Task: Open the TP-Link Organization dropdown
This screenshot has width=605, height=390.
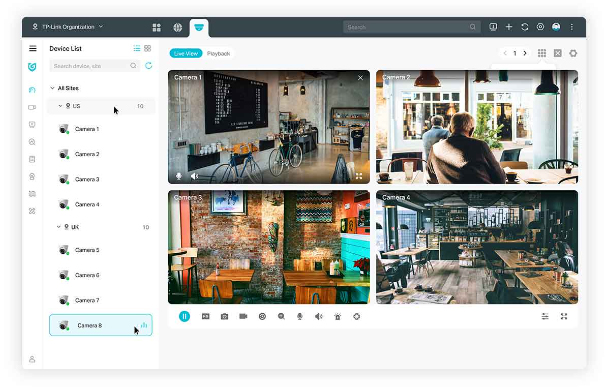Action: [x=68, y=27]
